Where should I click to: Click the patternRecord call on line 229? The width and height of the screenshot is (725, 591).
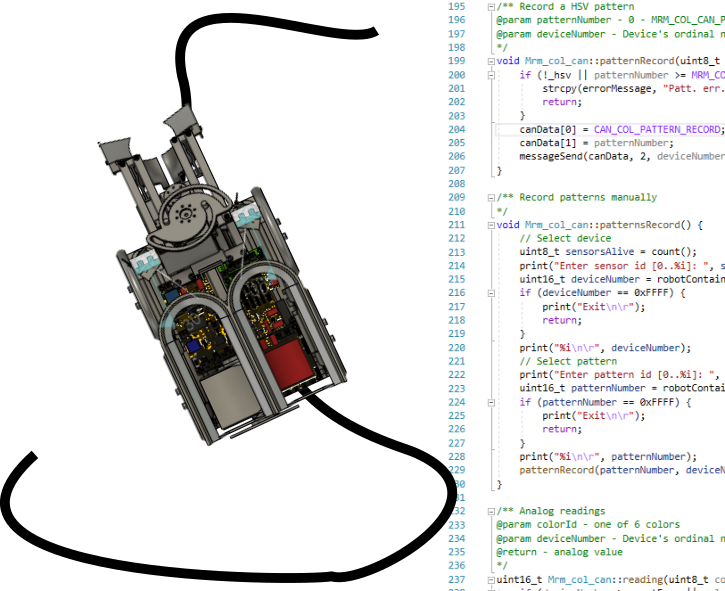556,470
